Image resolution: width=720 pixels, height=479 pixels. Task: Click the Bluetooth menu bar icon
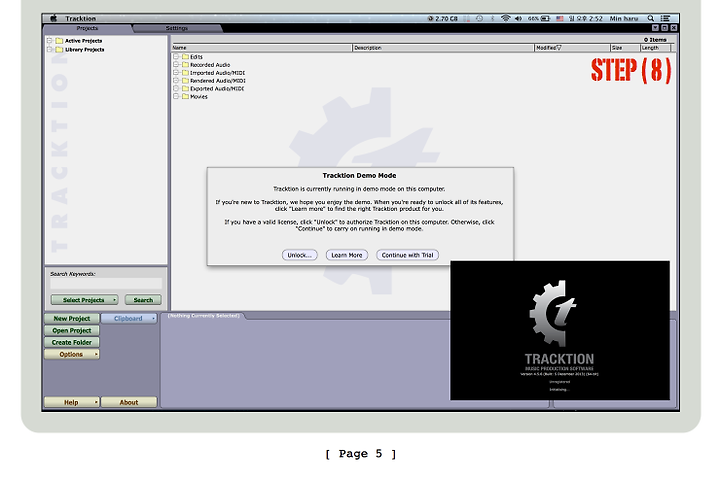[492, 18]
